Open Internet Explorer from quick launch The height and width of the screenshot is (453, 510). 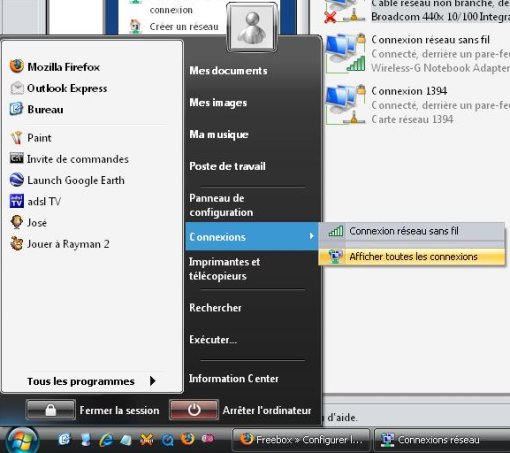[106, 440]
